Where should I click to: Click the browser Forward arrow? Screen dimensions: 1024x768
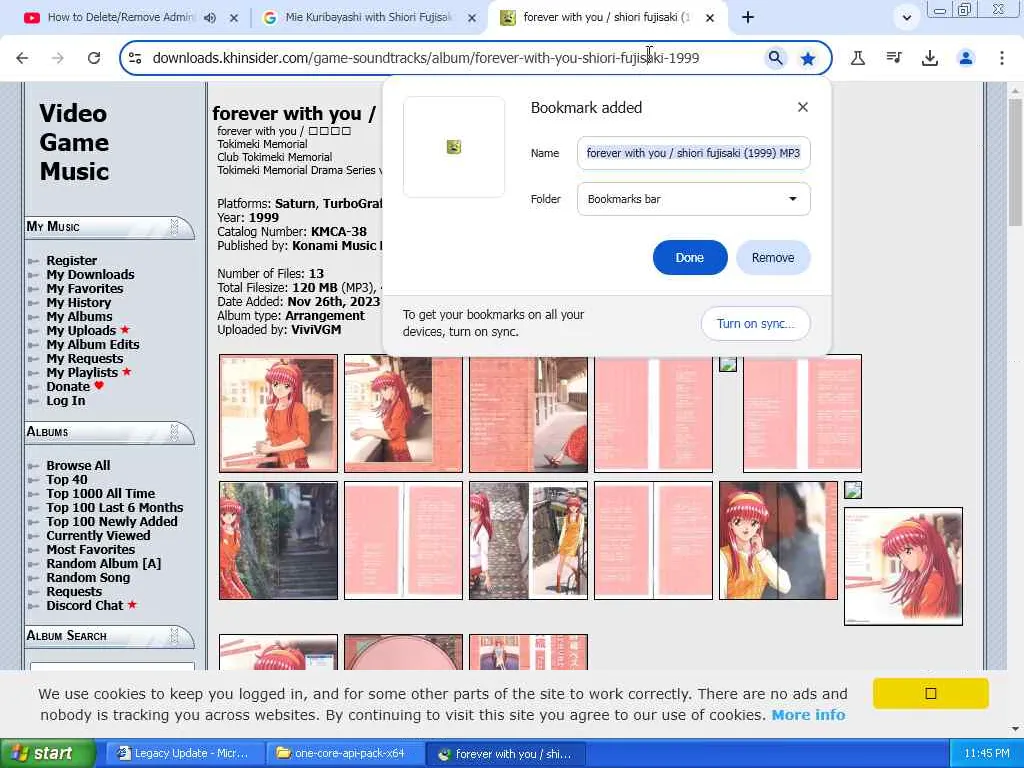(x=57, y=58)
